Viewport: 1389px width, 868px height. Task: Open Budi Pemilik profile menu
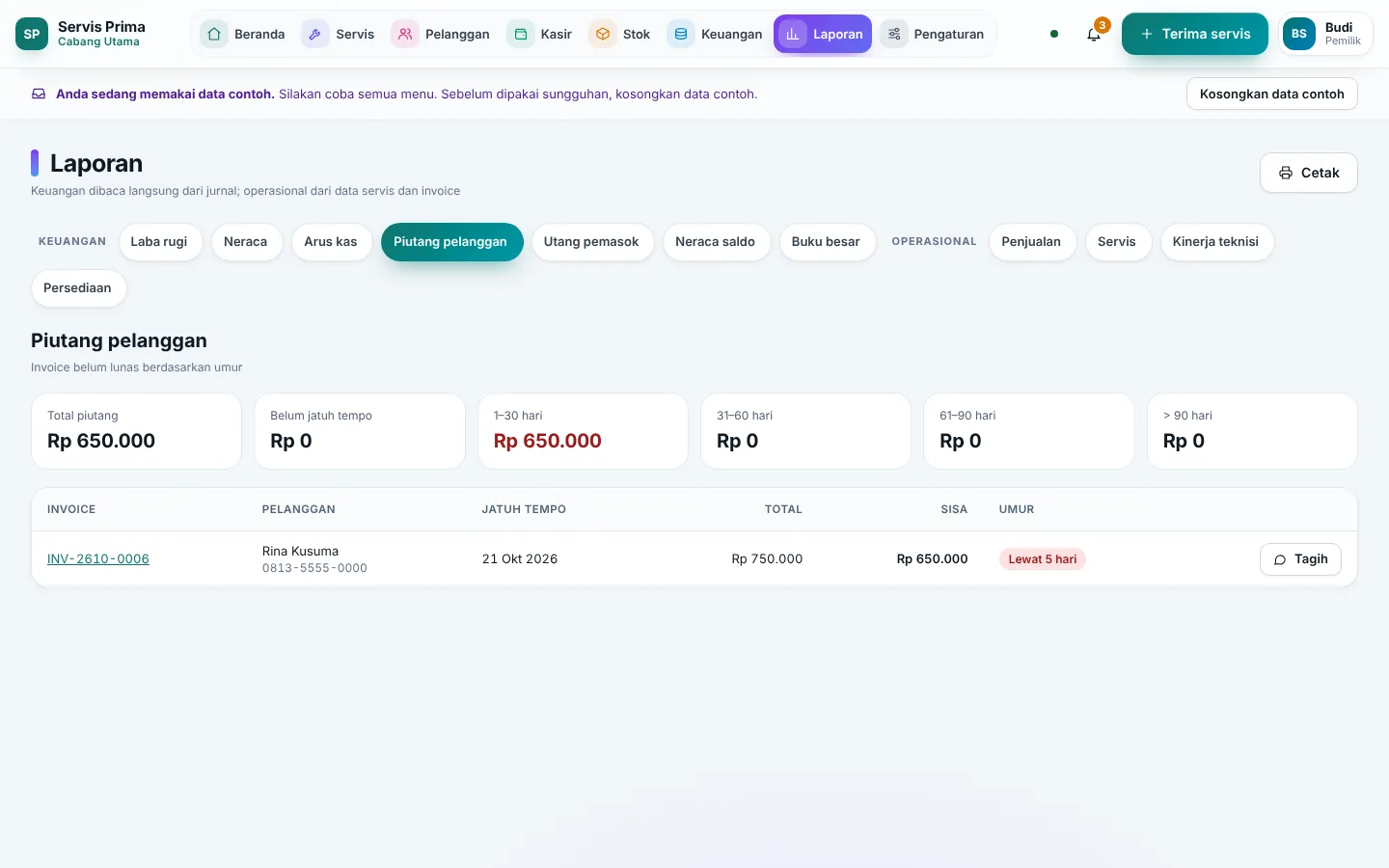tap(1325, 34)
